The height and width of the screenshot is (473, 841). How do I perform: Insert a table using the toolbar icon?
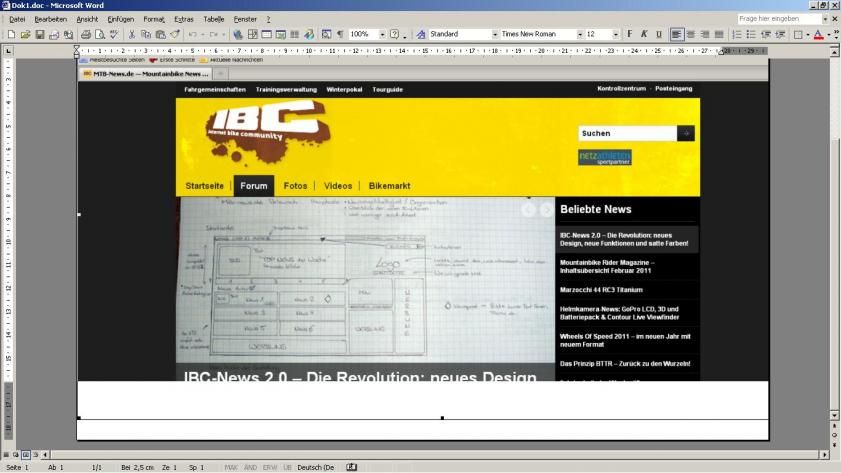coord(267,34)
